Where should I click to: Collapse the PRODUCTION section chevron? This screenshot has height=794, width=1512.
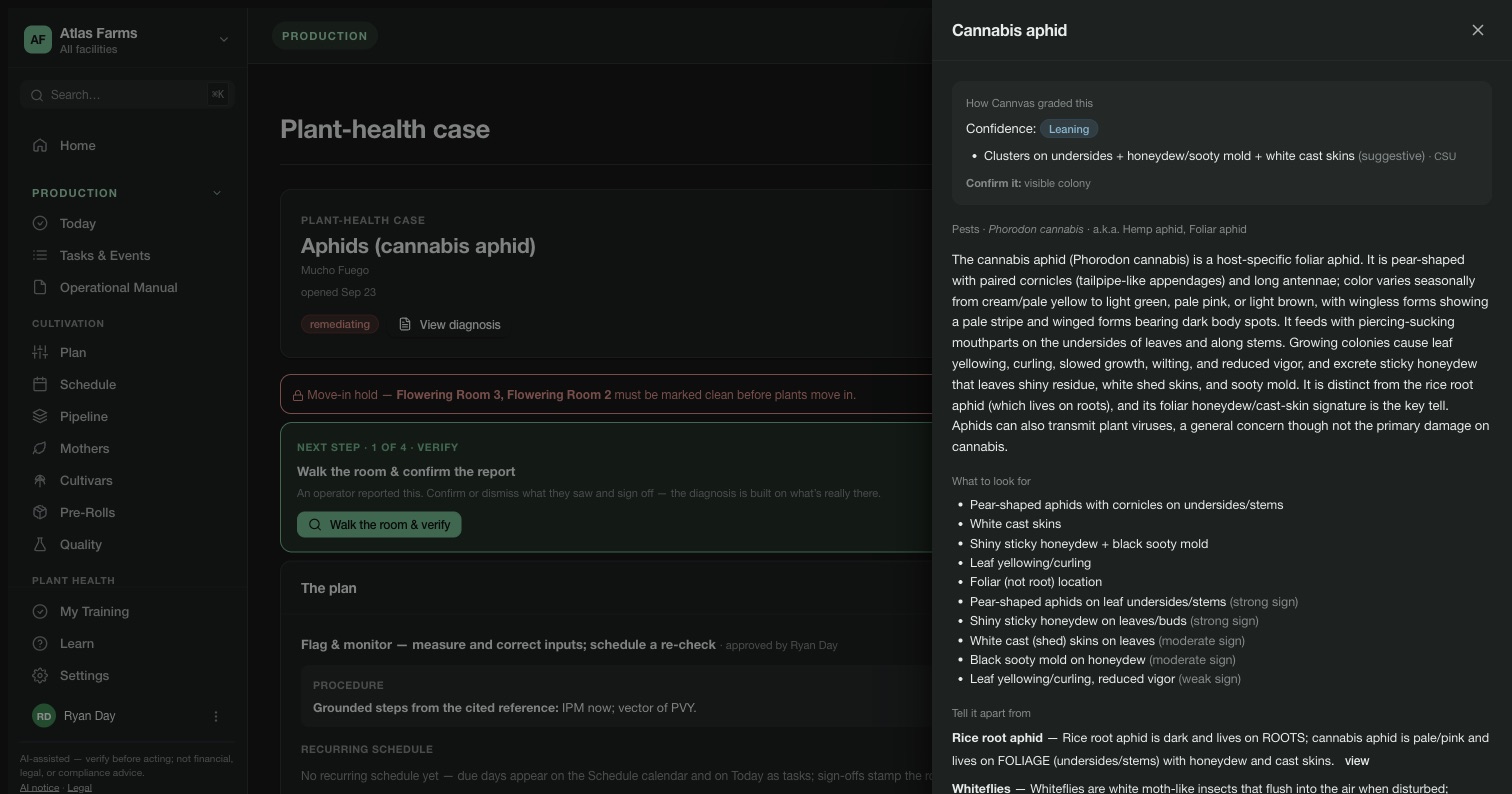click(217, 193)
